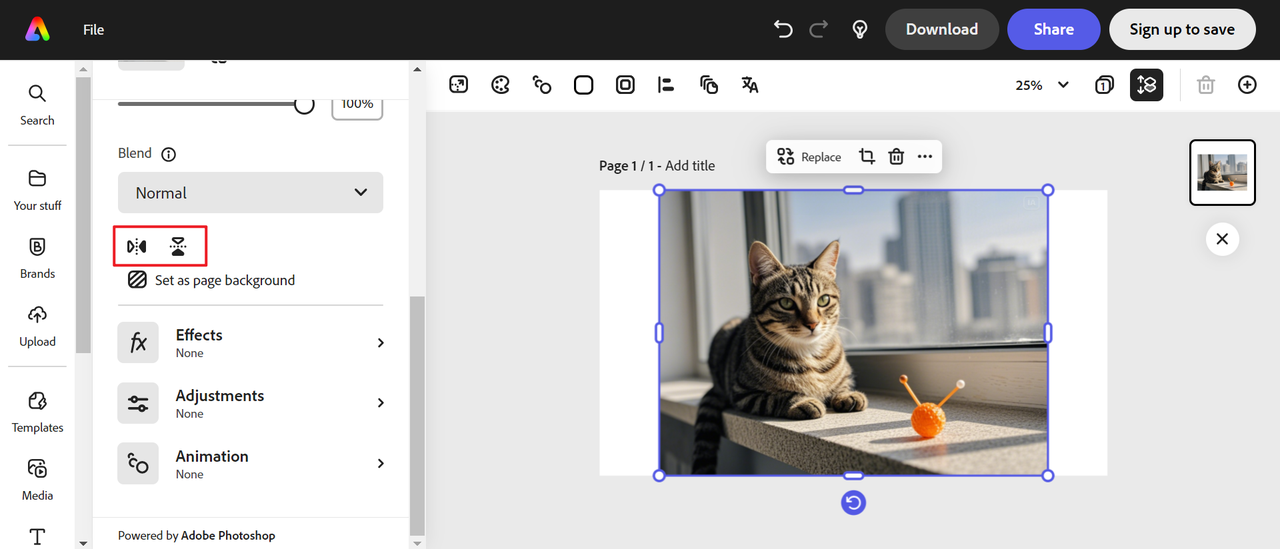1280x549 pixels.
Task: Open the Media panel
Action: tap(37, 480)
